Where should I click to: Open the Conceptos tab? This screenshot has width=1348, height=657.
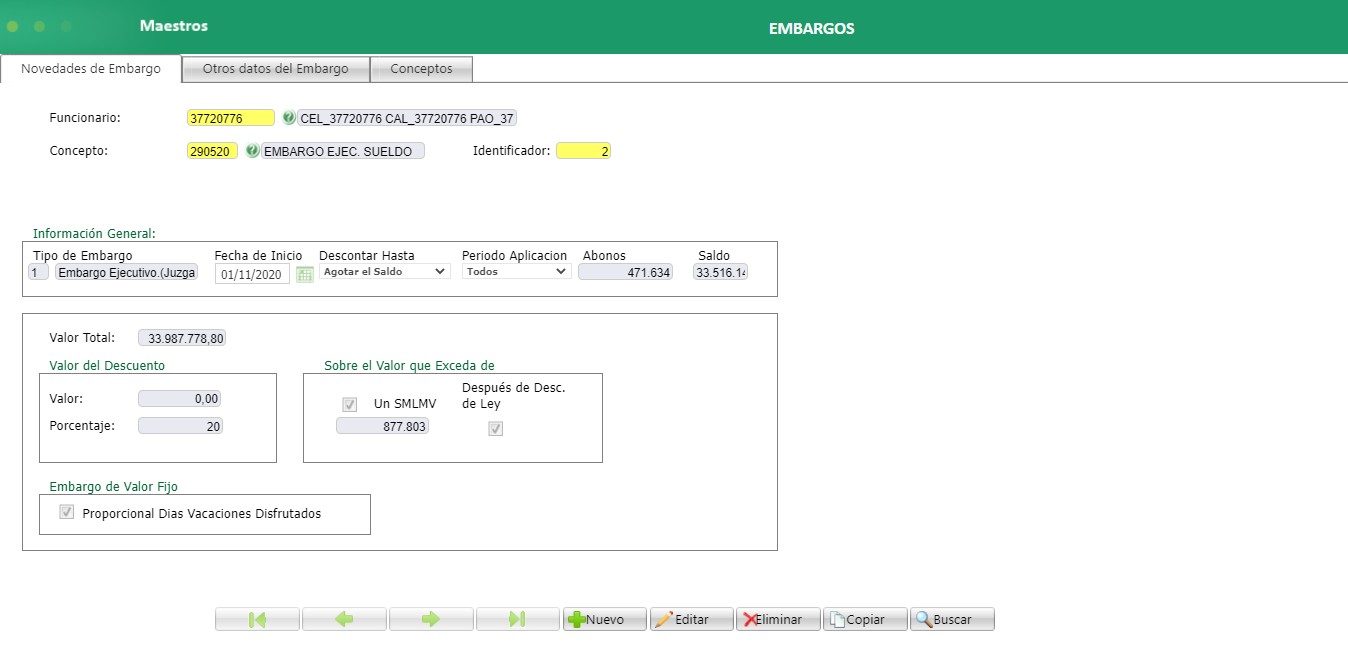[x=420, y=68]
